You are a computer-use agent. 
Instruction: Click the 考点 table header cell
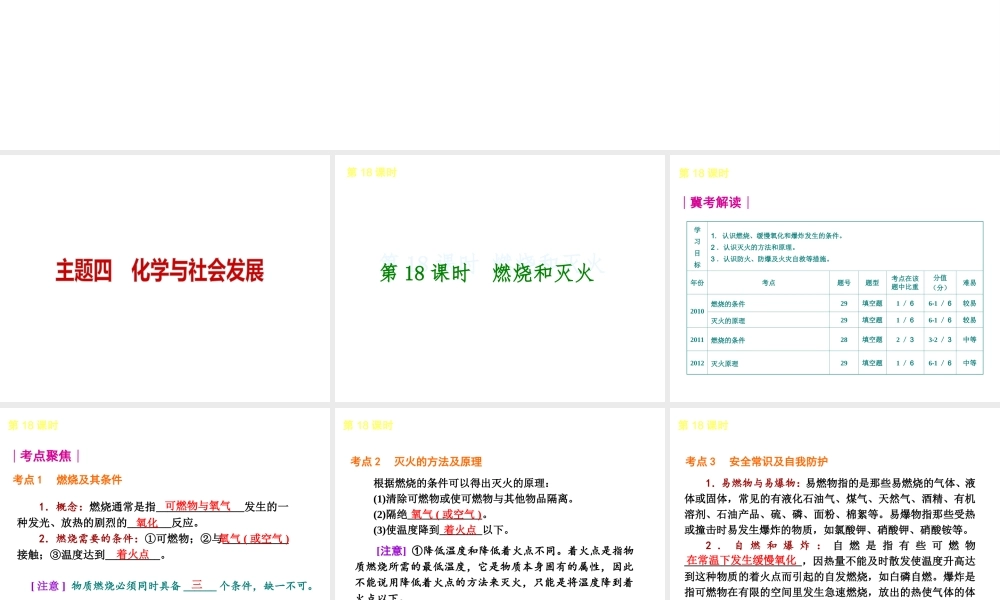[768, 282]
